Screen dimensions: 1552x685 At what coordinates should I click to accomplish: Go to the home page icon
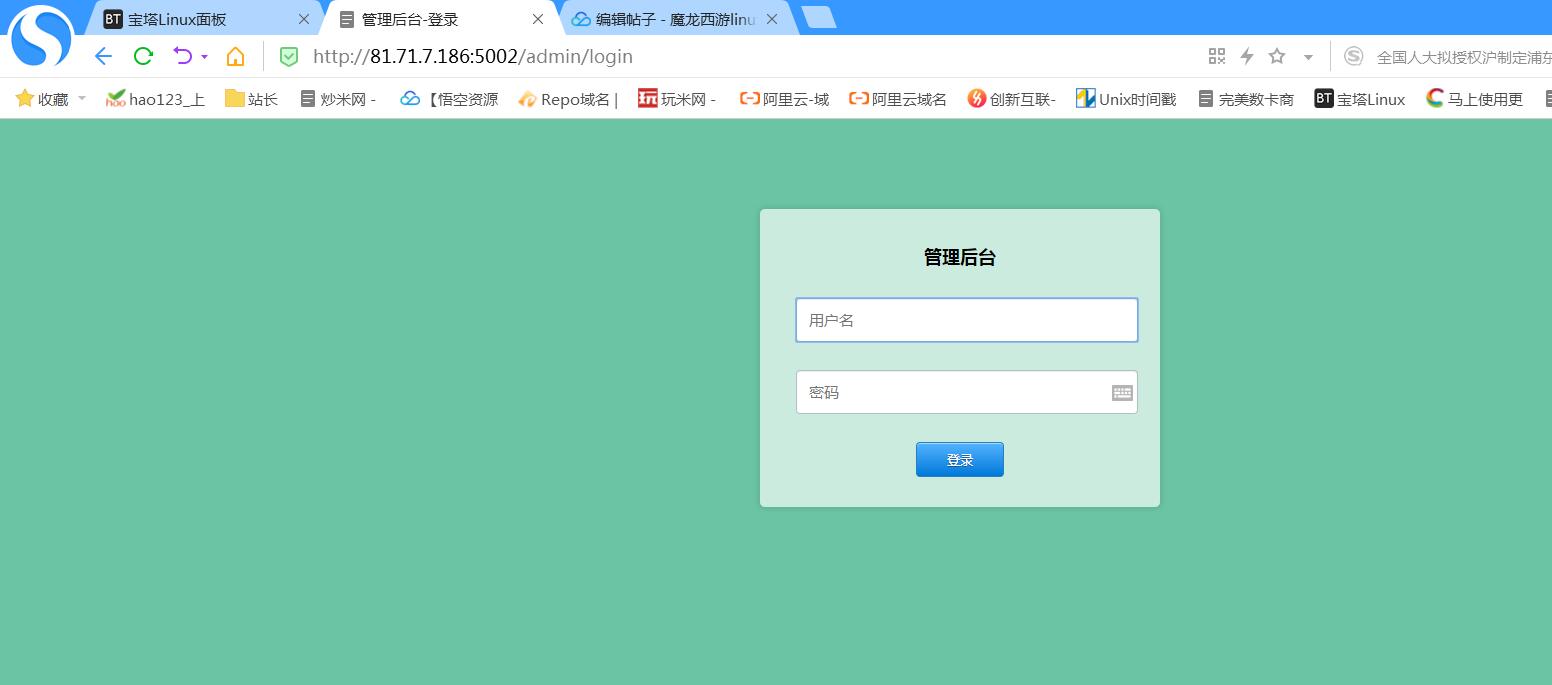pyautogui.click(x=235, y=56)
